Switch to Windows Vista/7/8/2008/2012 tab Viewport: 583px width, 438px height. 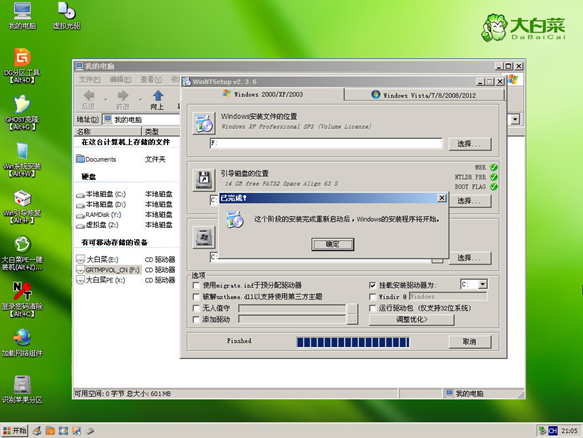tap(424, 95)
